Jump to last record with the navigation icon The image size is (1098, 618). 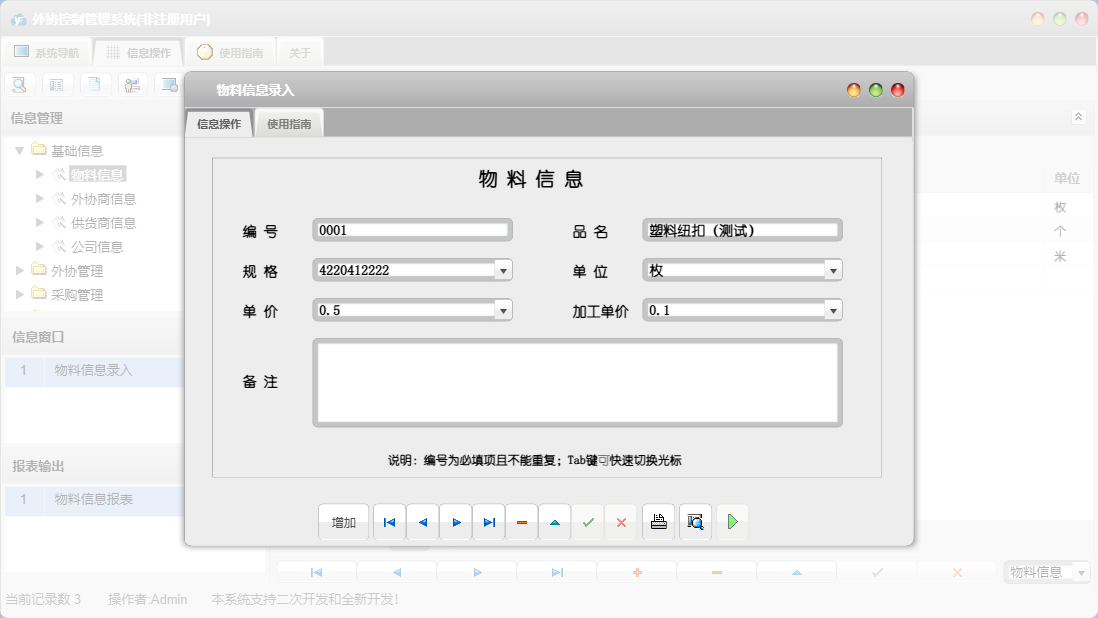click(x=489, y=521)
